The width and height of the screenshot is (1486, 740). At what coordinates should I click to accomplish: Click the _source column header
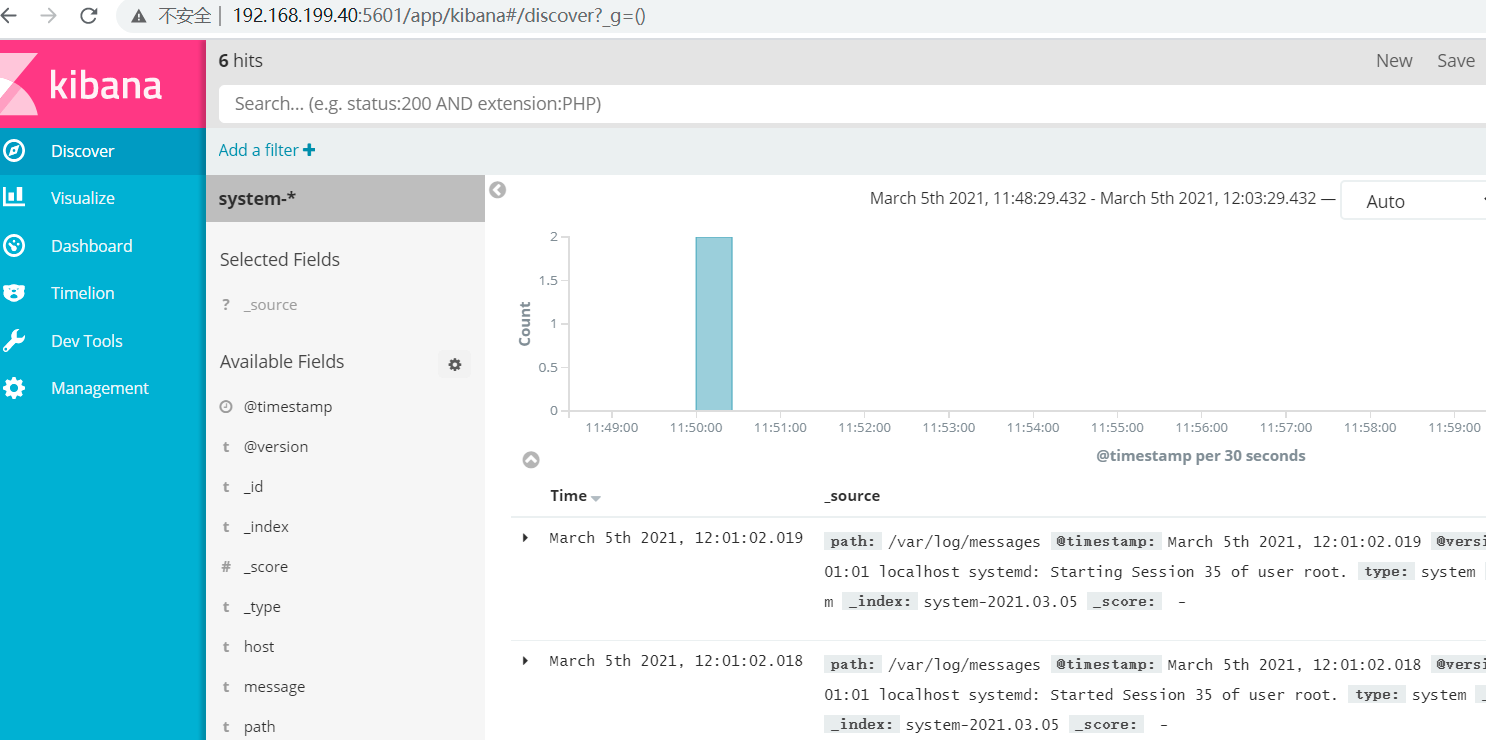coord(852,496)
